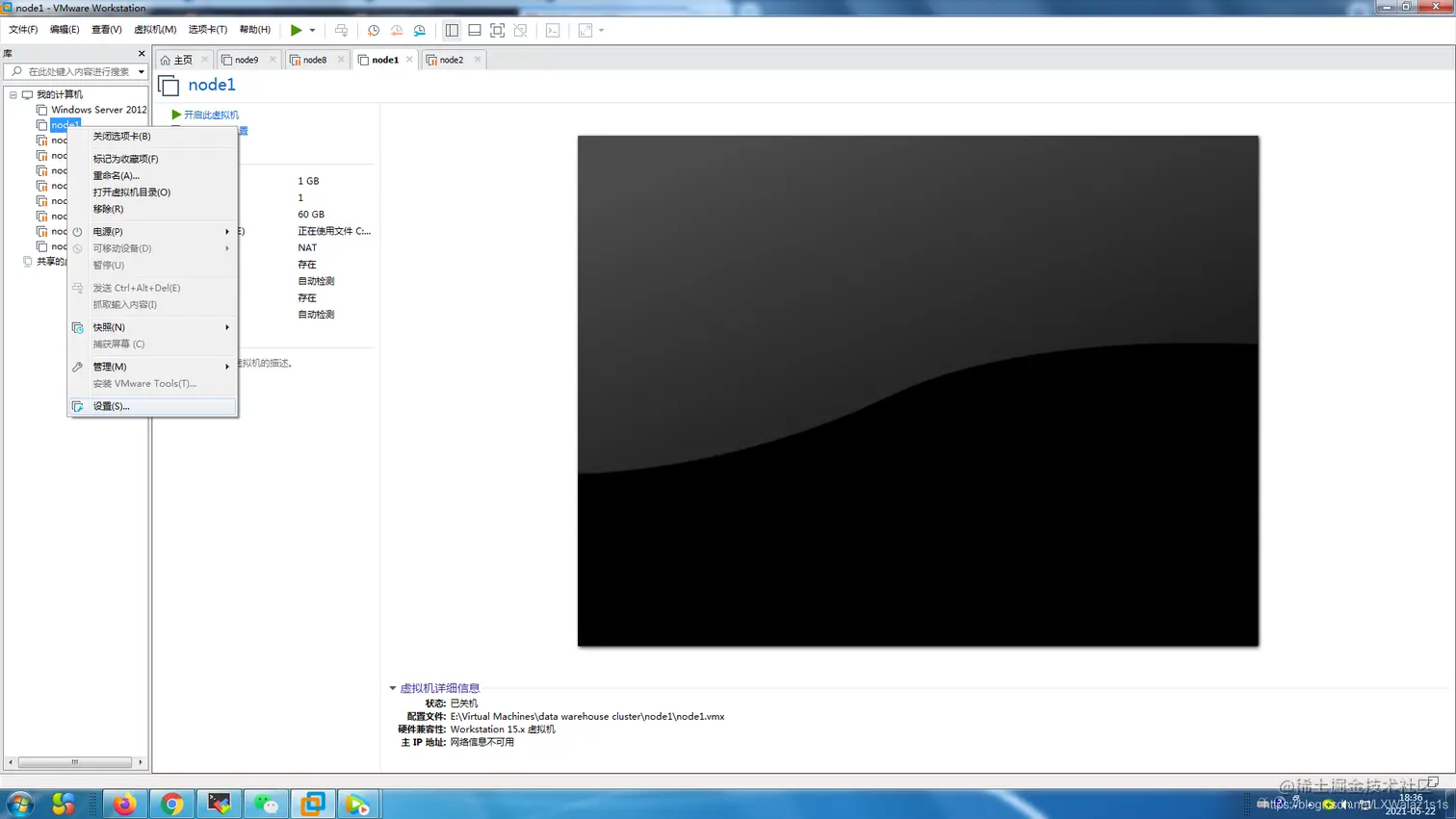Click the stretch guest display icon
1456x819 pixels.
click(x=585, y=31)
